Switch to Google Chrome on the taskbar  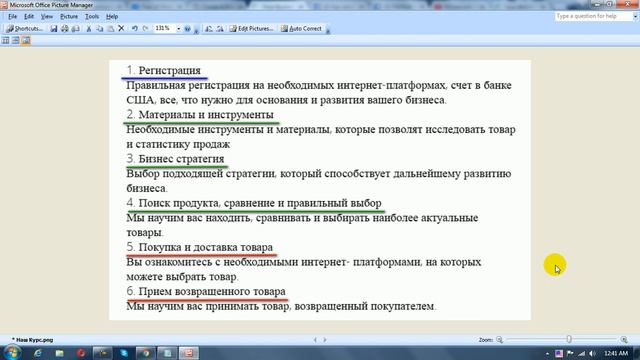tap(145, 353)
